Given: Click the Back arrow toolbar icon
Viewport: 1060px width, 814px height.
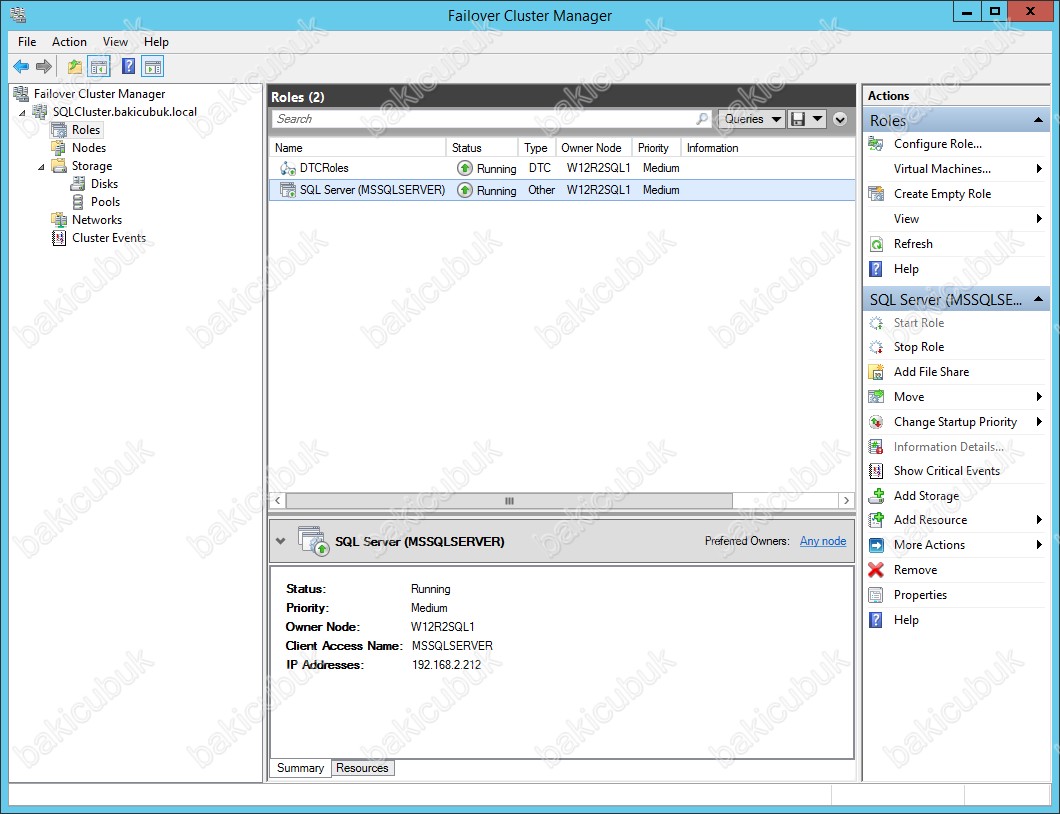Looking at the screenshot, I should pos(21,66).
